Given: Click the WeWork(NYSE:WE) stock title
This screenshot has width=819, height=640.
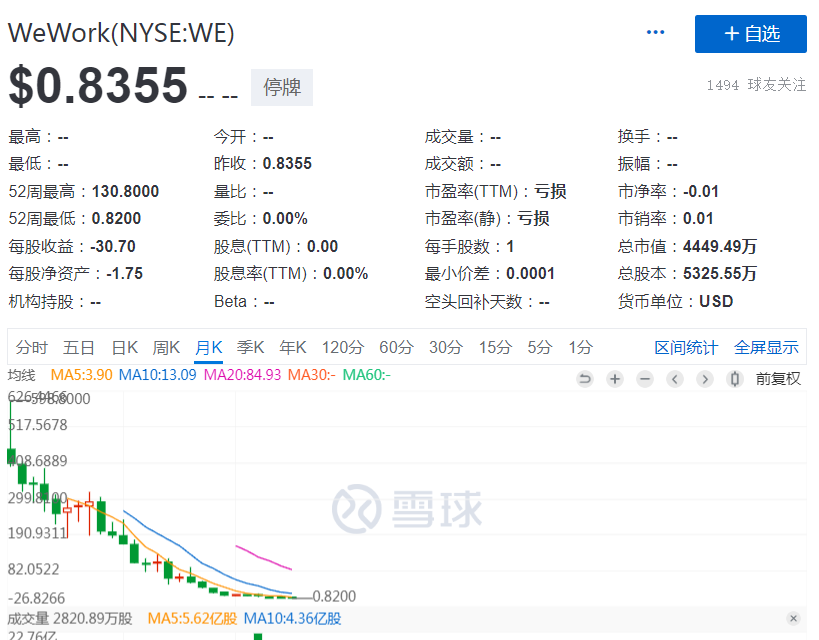Looking at the screenshot, I should click(x=121, y=33).
